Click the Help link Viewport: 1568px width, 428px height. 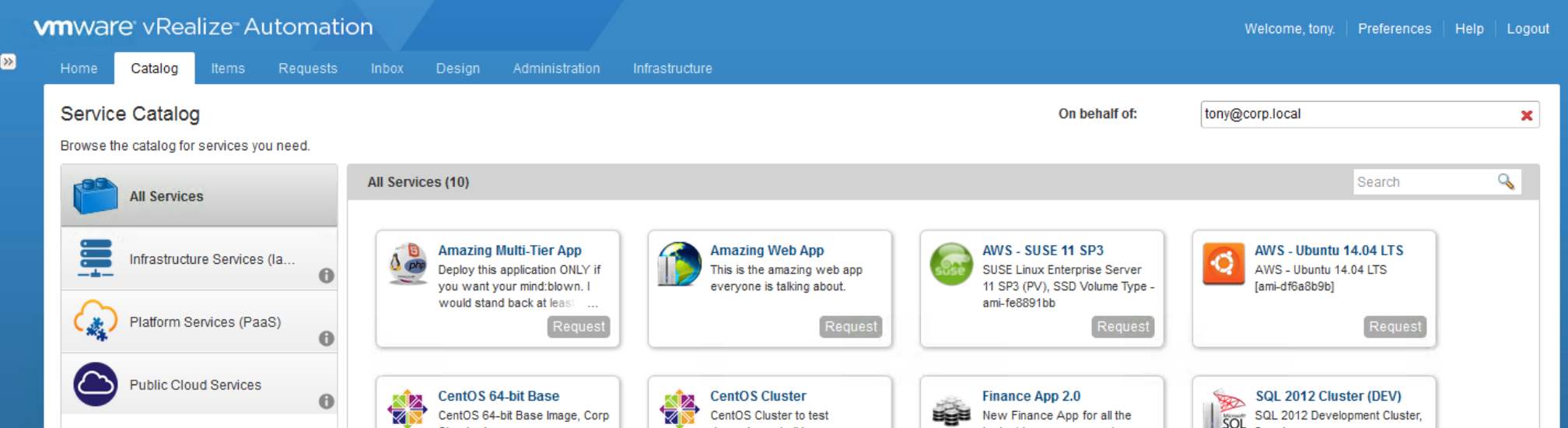tap(1469, 29)
